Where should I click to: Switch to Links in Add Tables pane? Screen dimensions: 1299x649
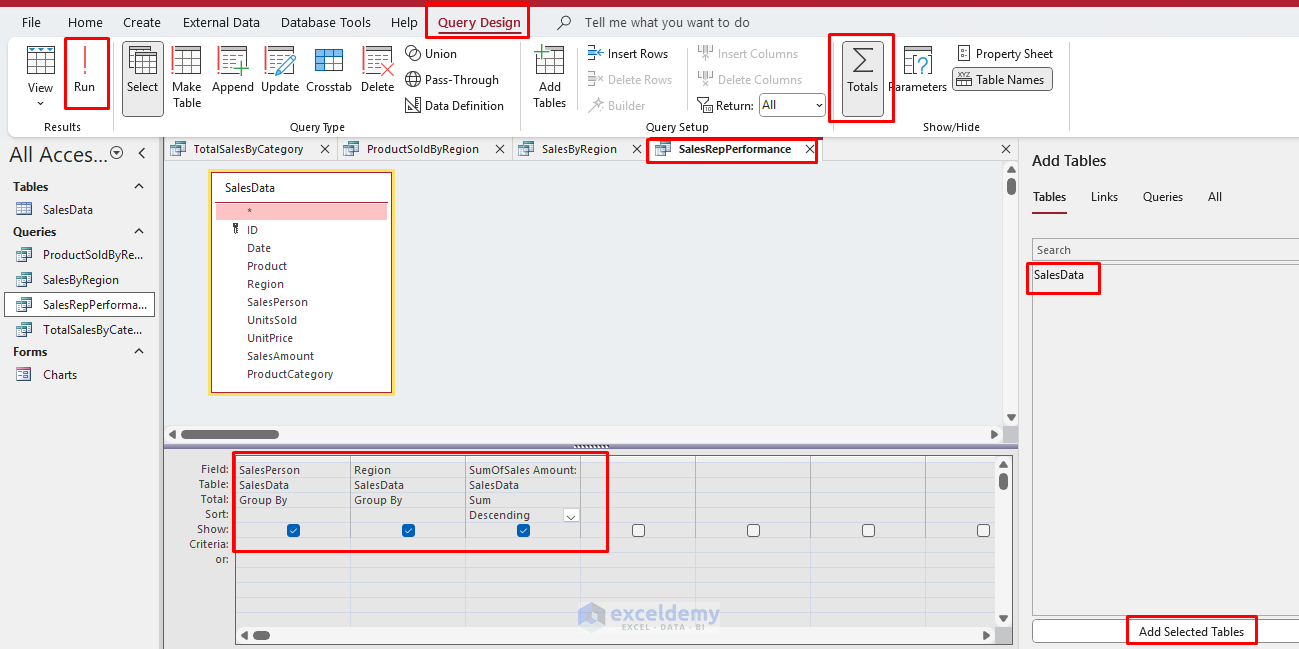(x=1104, y=197)
